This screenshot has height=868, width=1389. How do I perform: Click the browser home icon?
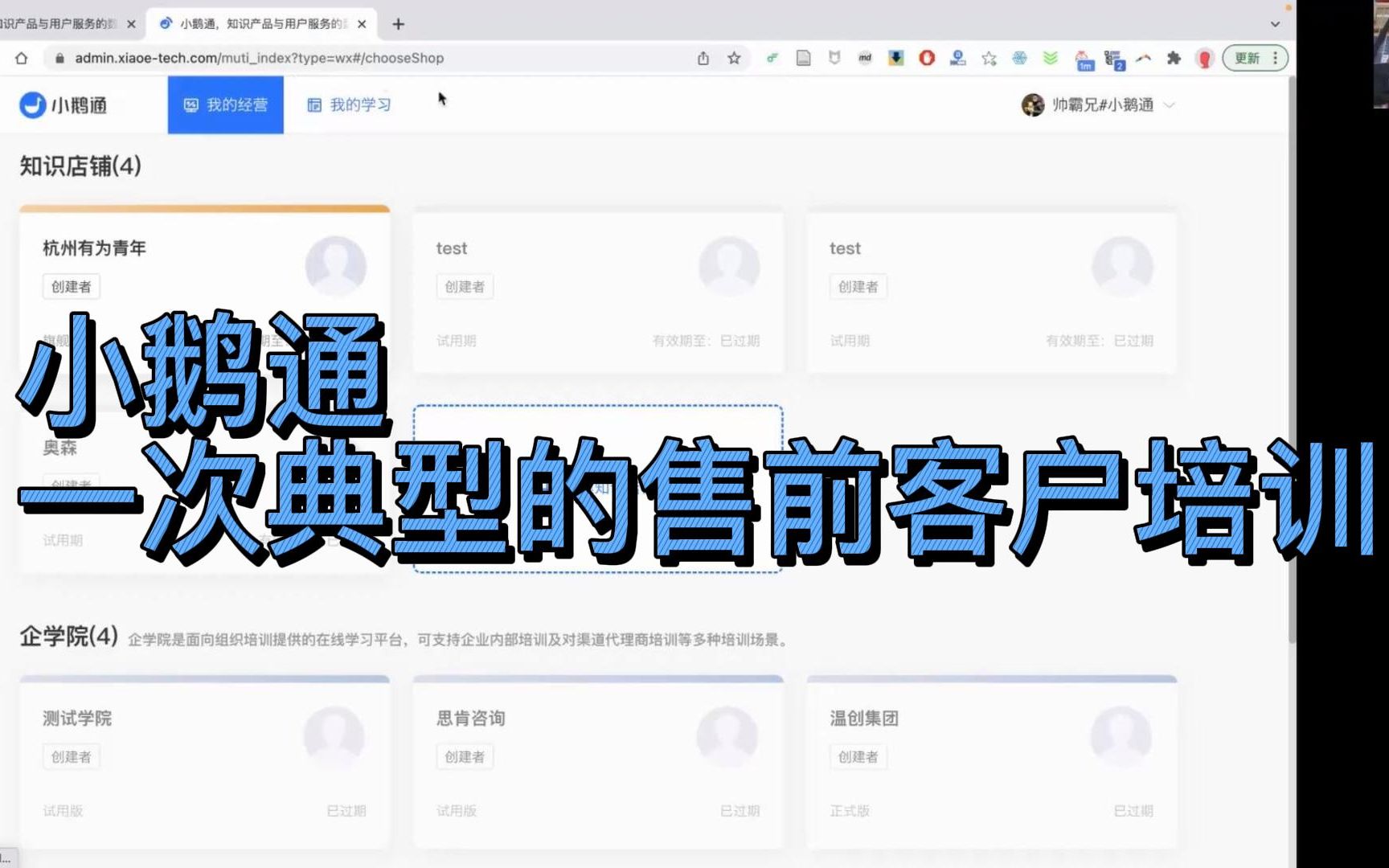click(22, 58)
